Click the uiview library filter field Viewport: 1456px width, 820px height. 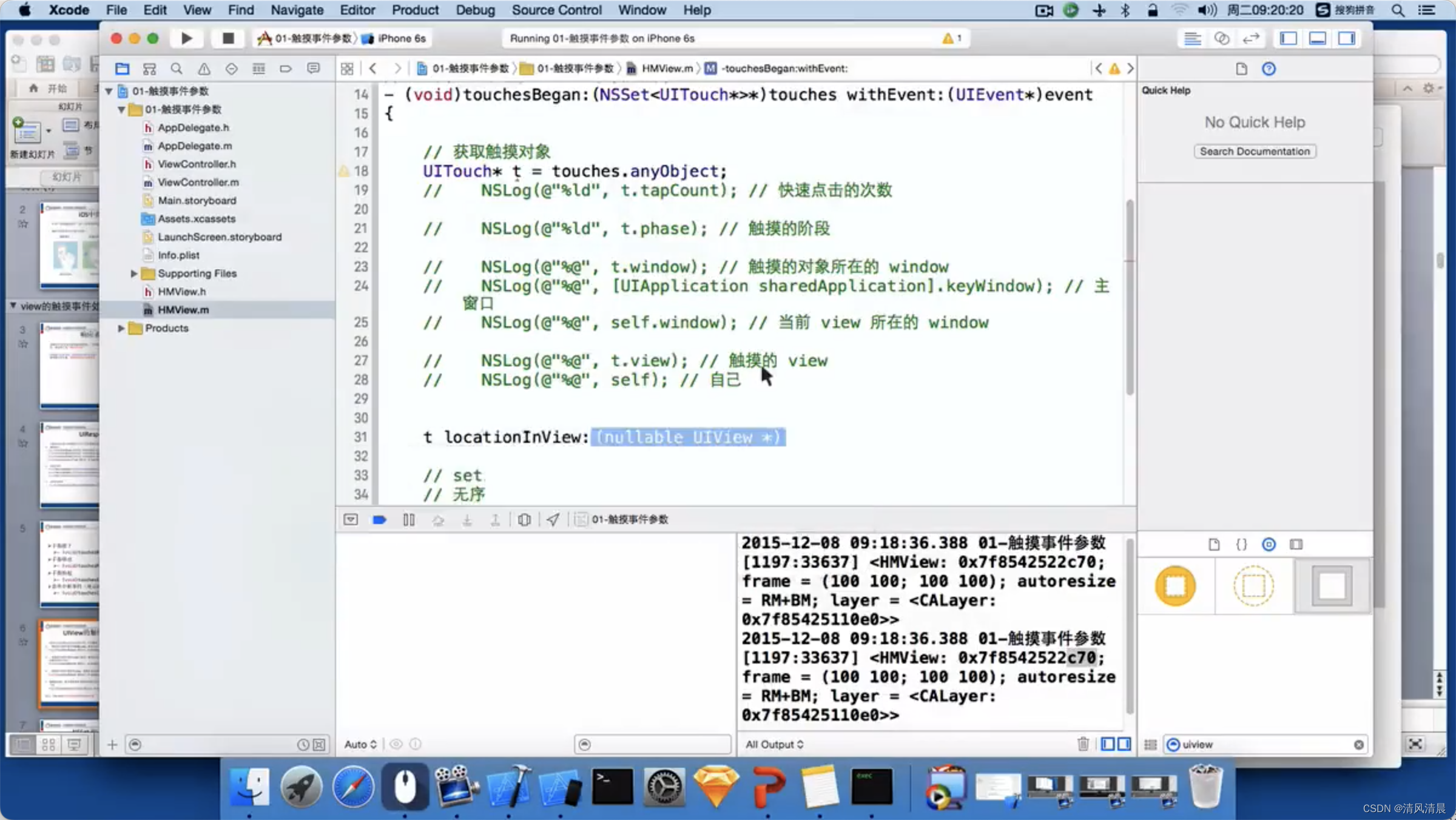[x=1265, y=745]
